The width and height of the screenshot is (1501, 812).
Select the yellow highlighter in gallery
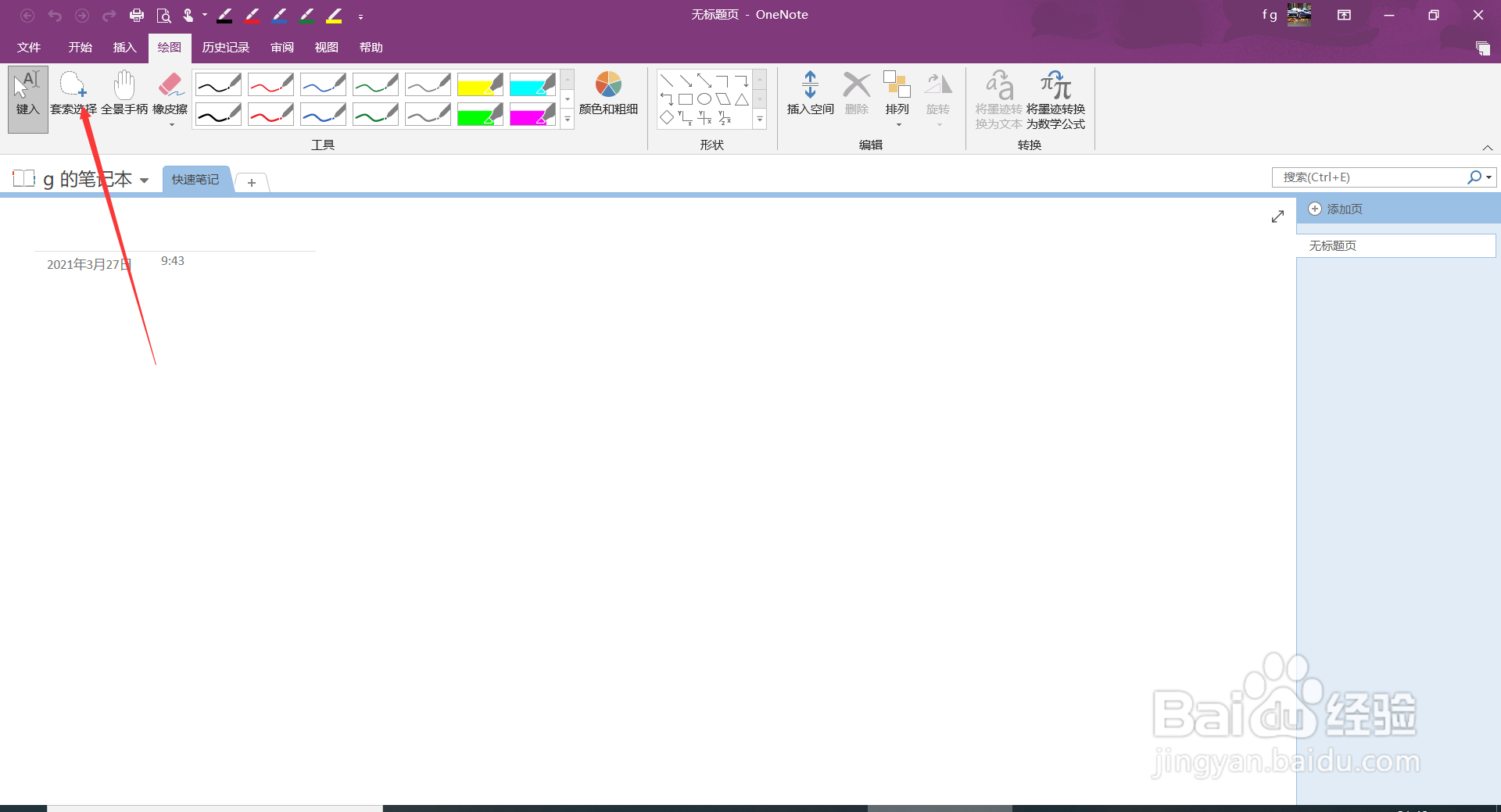click(x=480, y=84)
